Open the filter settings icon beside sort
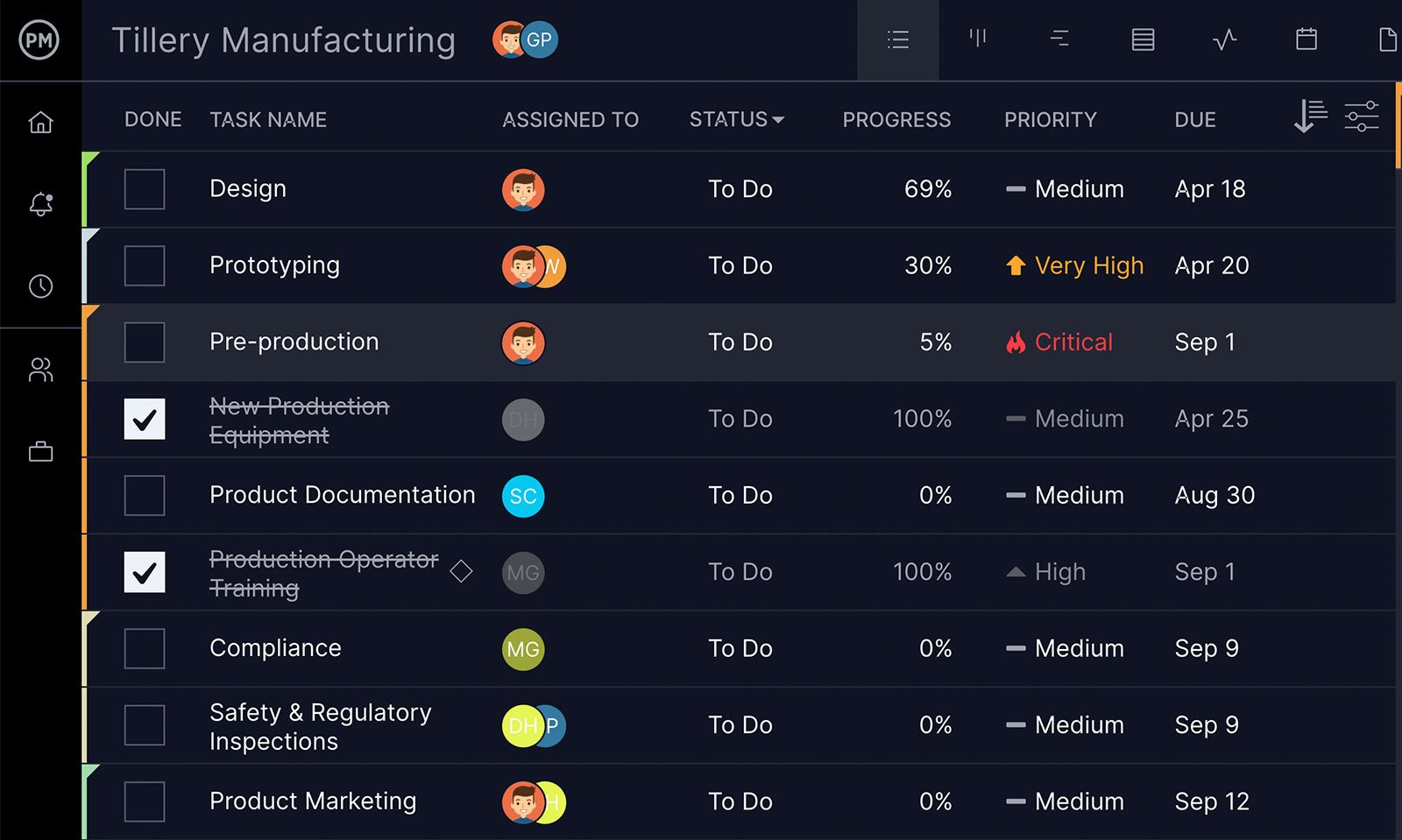 click(1362, 116)
